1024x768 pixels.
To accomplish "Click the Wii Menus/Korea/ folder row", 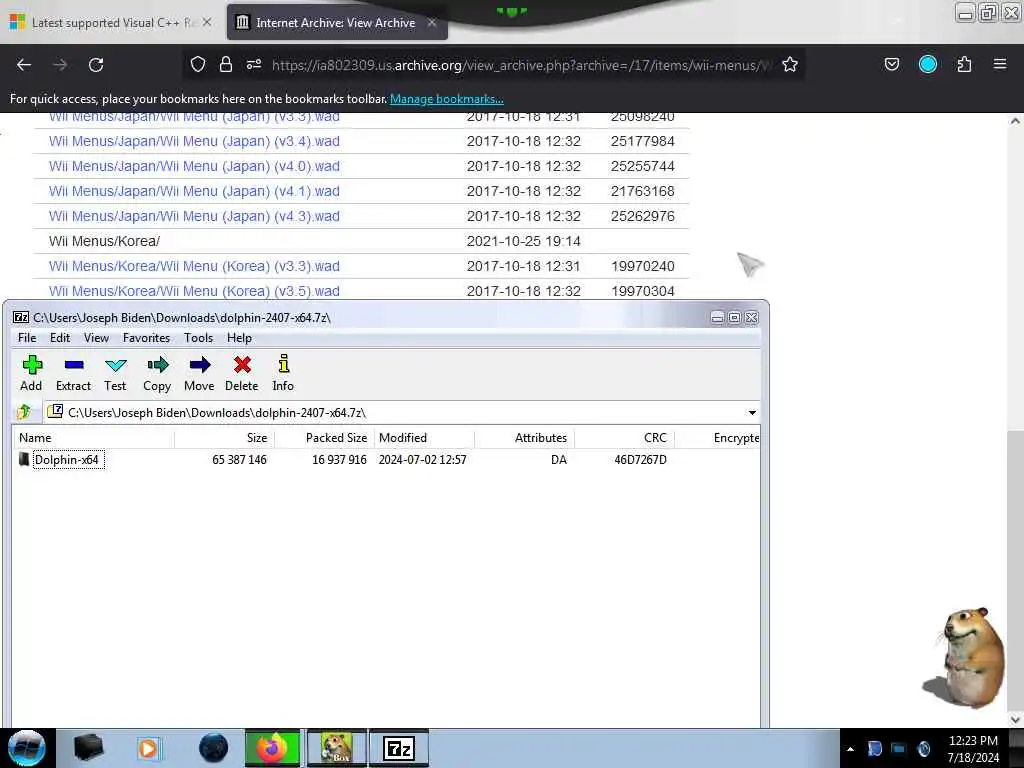I will pyautogui.click(x=361, y=241).
